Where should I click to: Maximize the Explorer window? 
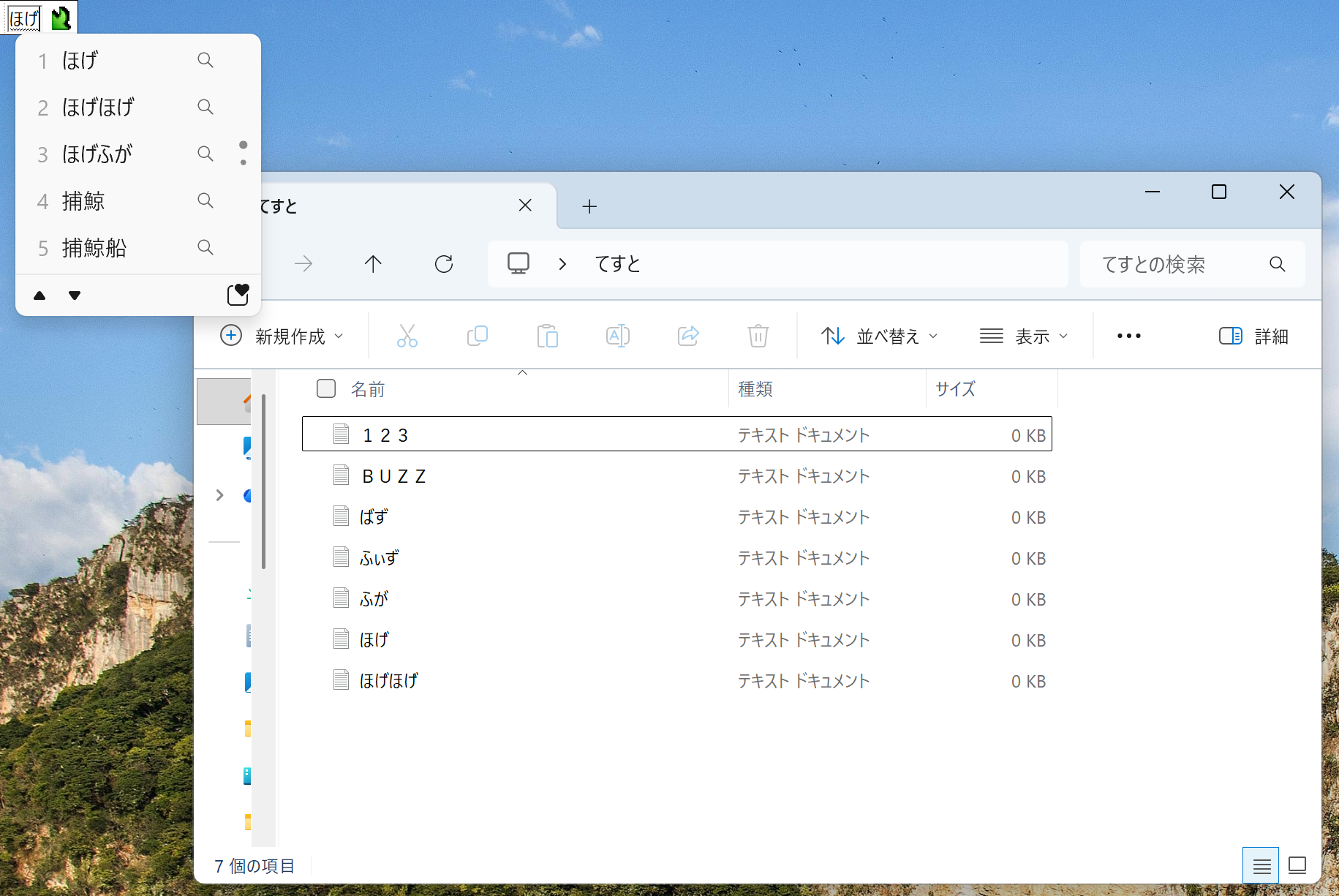[1219, 192]
